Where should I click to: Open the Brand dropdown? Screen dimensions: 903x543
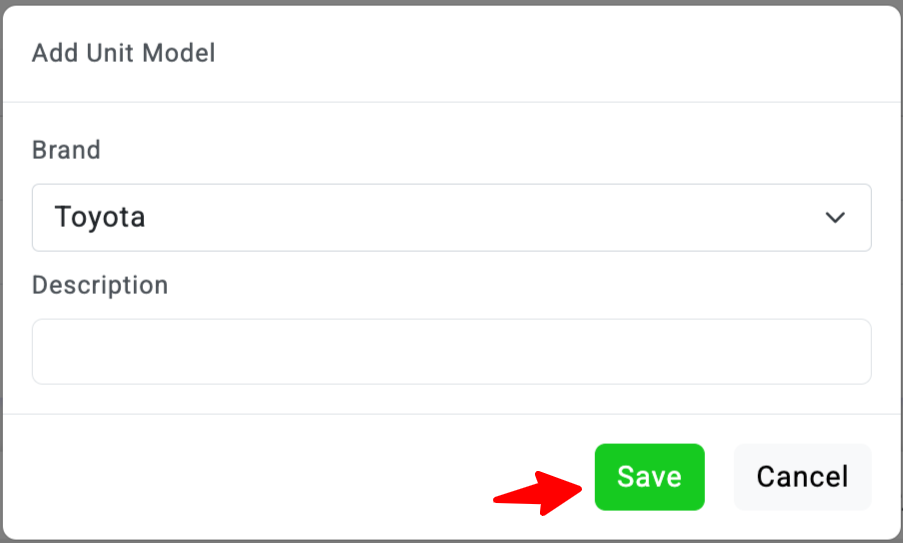(451, 217)
